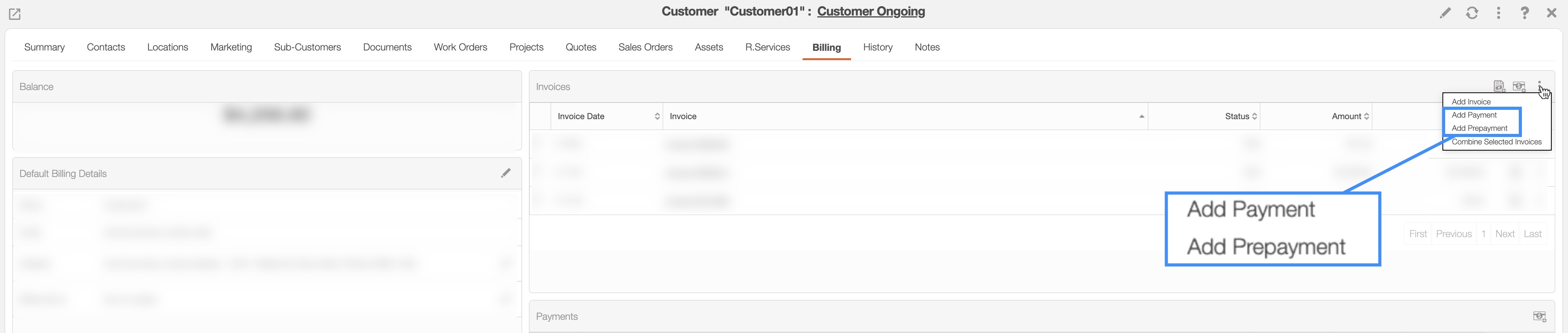Open the title bar three-dot menu
1568x333 pixels.
pyautogui.click(x=1499, y=13)
